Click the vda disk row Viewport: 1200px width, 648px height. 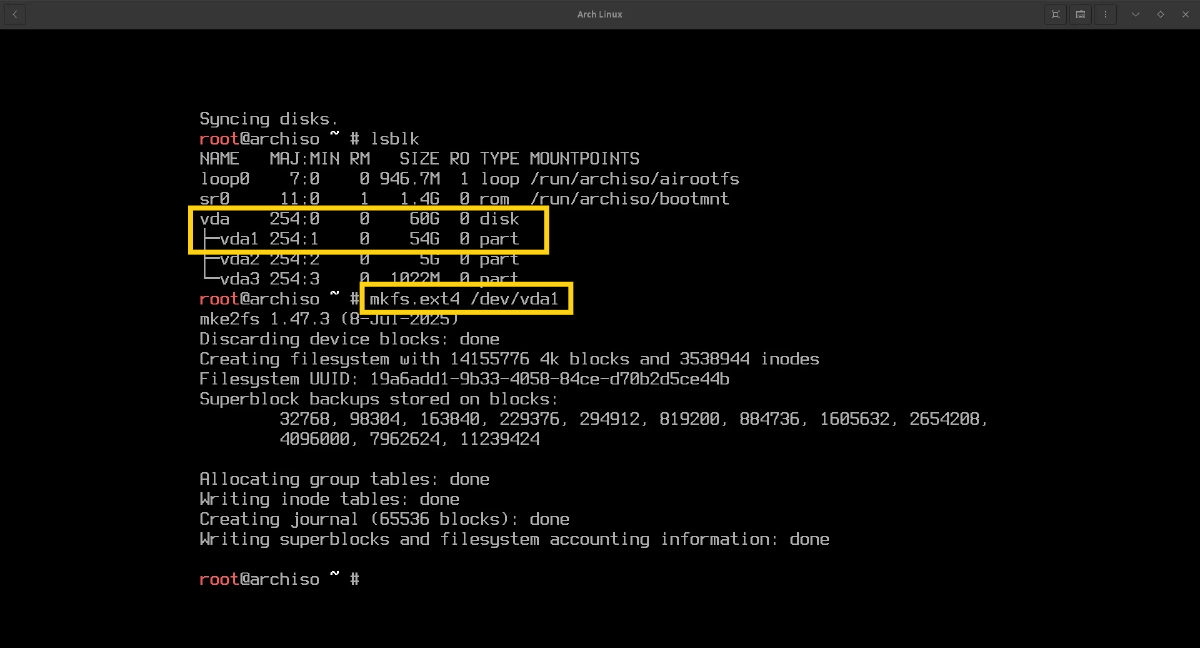point(359,219)
